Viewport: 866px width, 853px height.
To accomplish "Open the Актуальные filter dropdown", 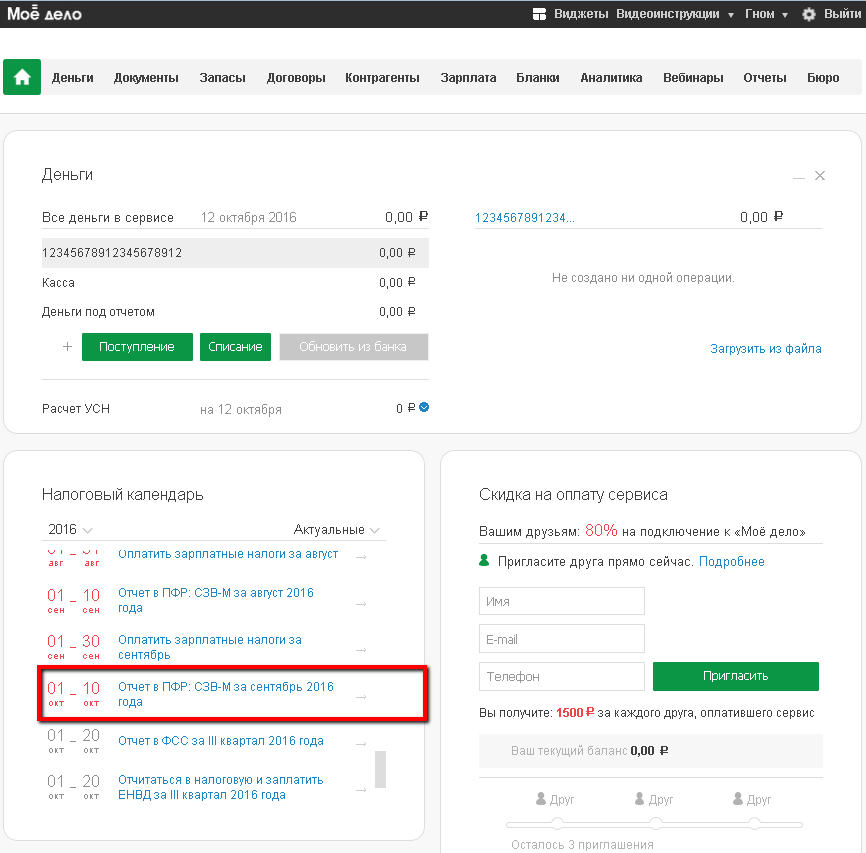I will tap(336, 529).
